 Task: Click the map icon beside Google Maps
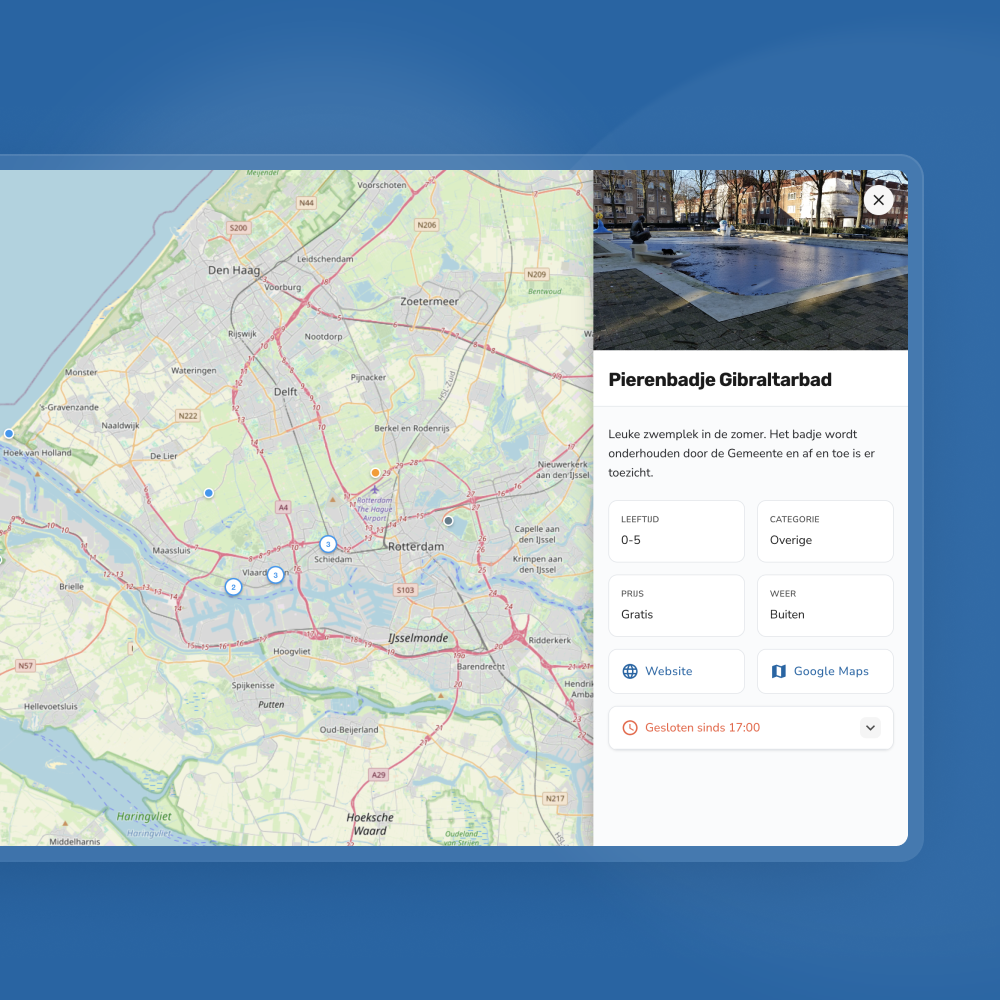click(779, 671)
